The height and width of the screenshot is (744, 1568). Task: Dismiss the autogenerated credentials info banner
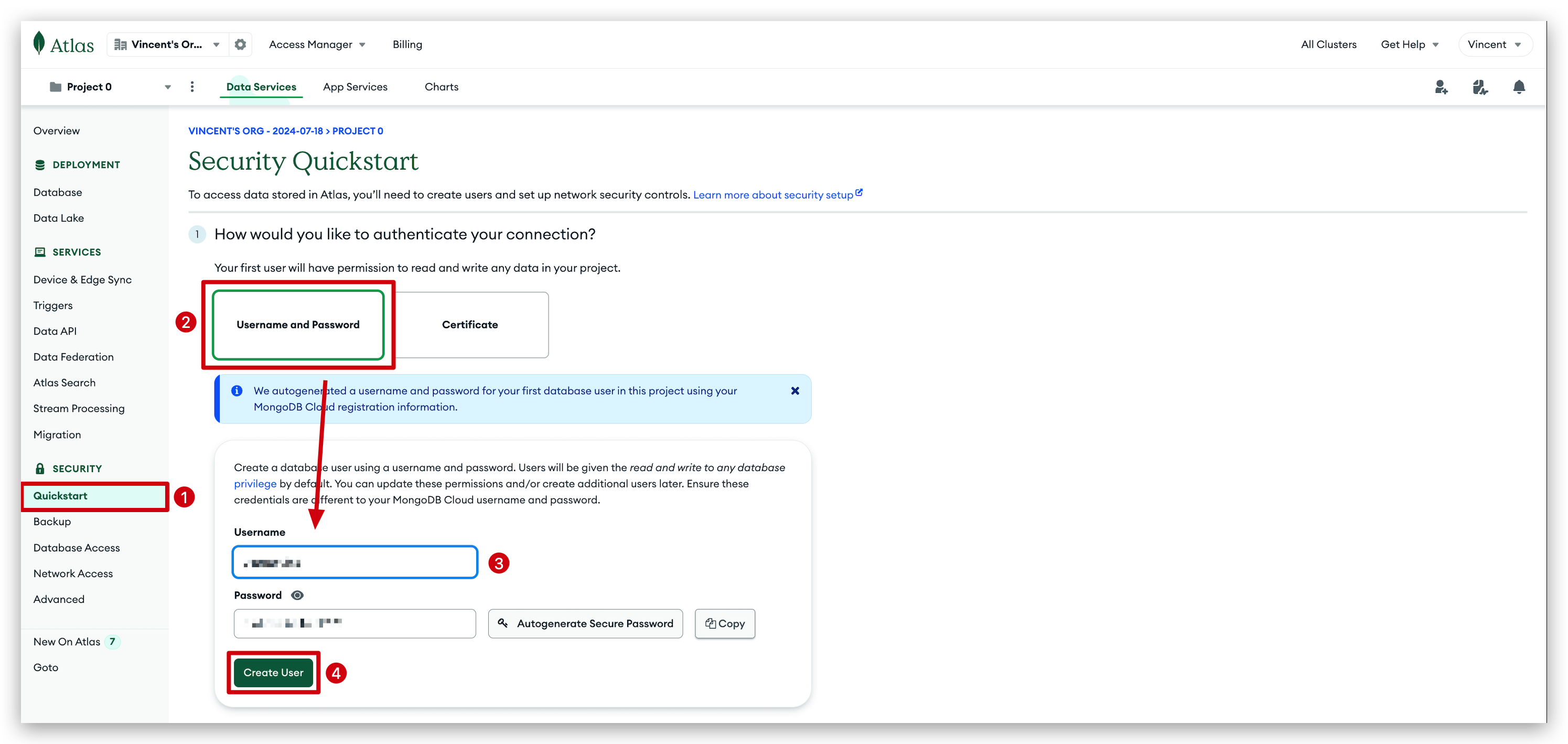tap(795, 391)
